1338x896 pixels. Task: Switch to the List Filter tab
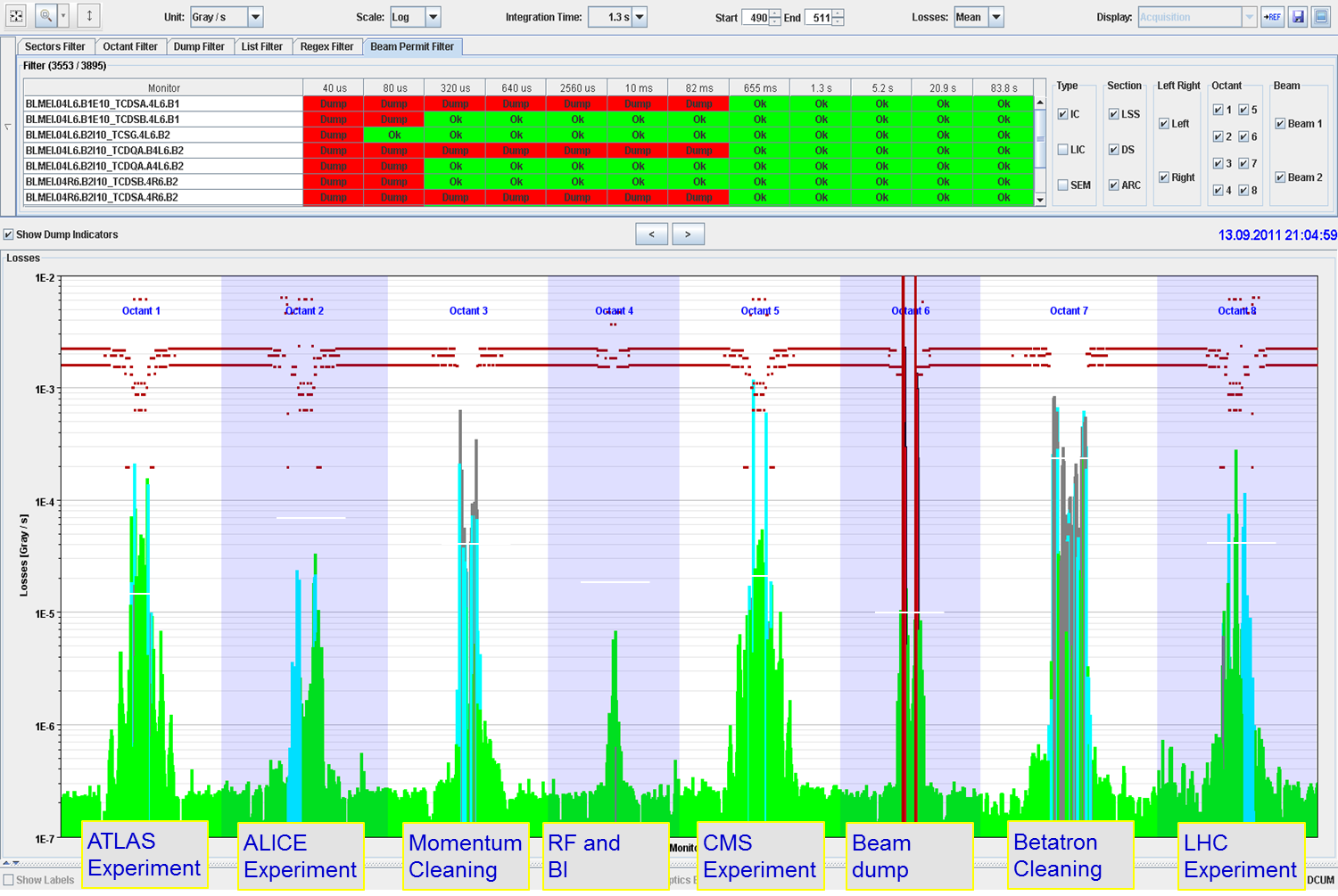point(261,46)
